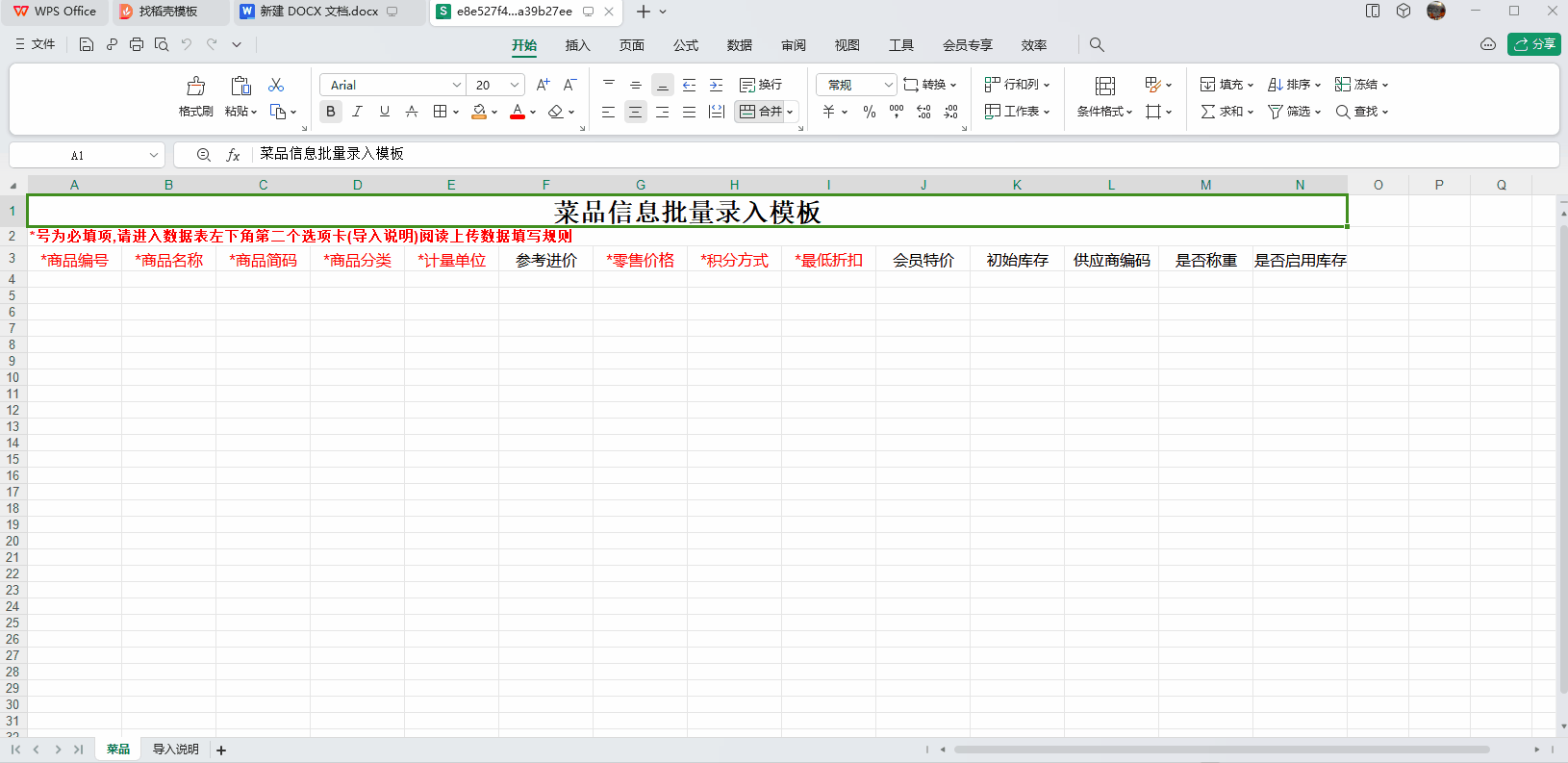Toggle wrap text (换行) option
This screenshot has width=1568, height=763.
[x=761, y=85]
